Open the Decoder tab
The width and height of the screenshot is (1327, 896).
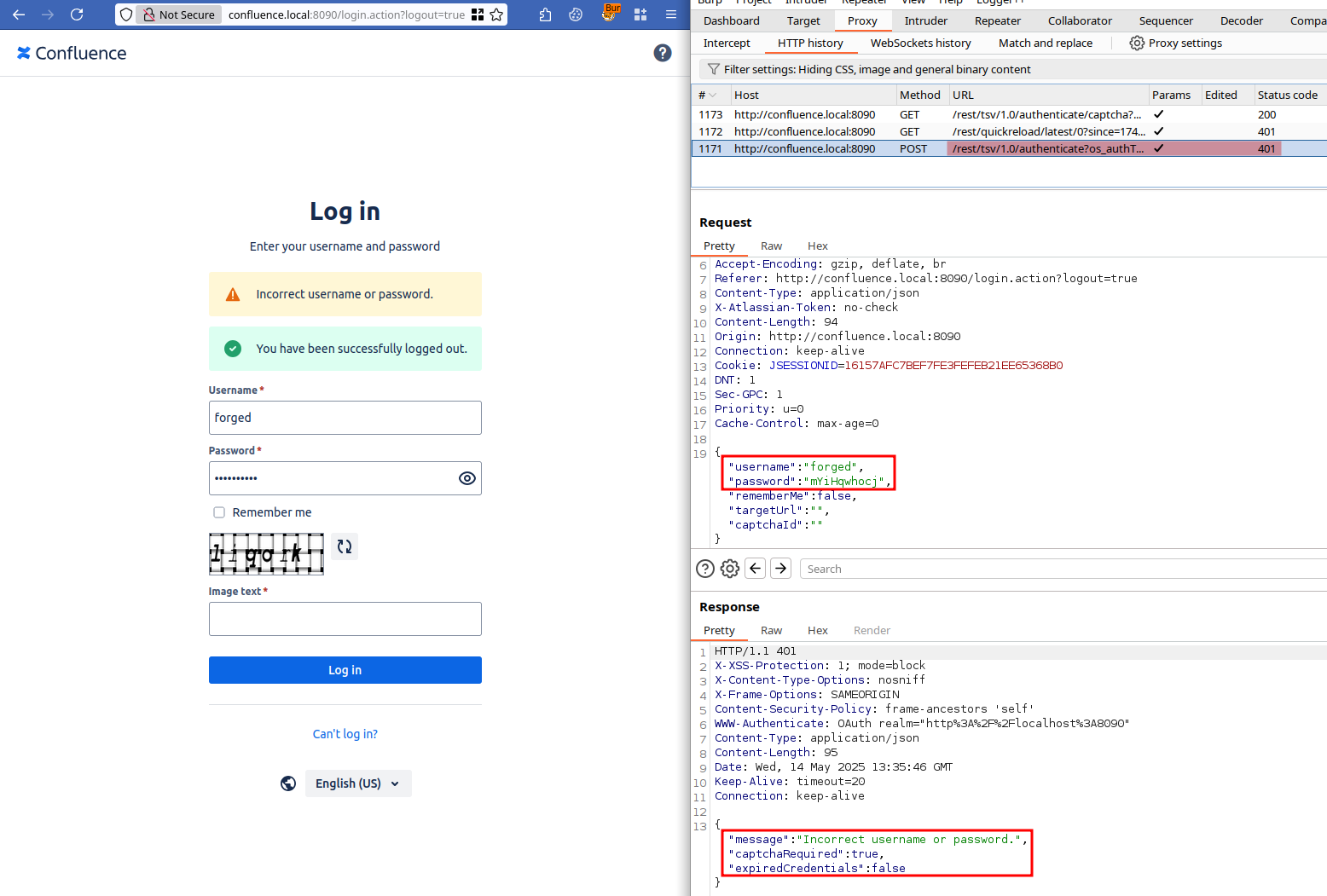click(1242, 20)
